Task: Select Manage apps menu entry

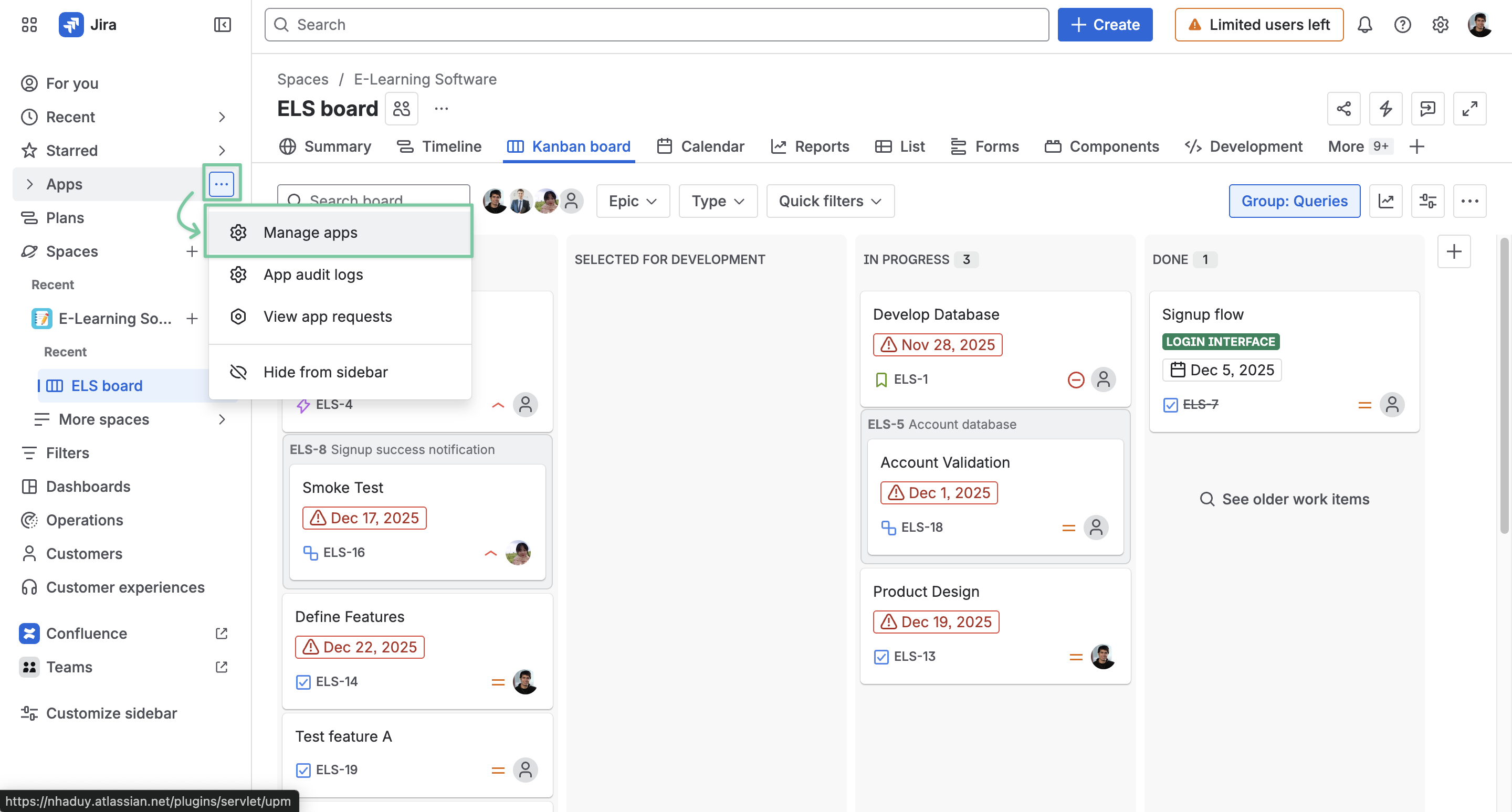Action: (310, 233)
